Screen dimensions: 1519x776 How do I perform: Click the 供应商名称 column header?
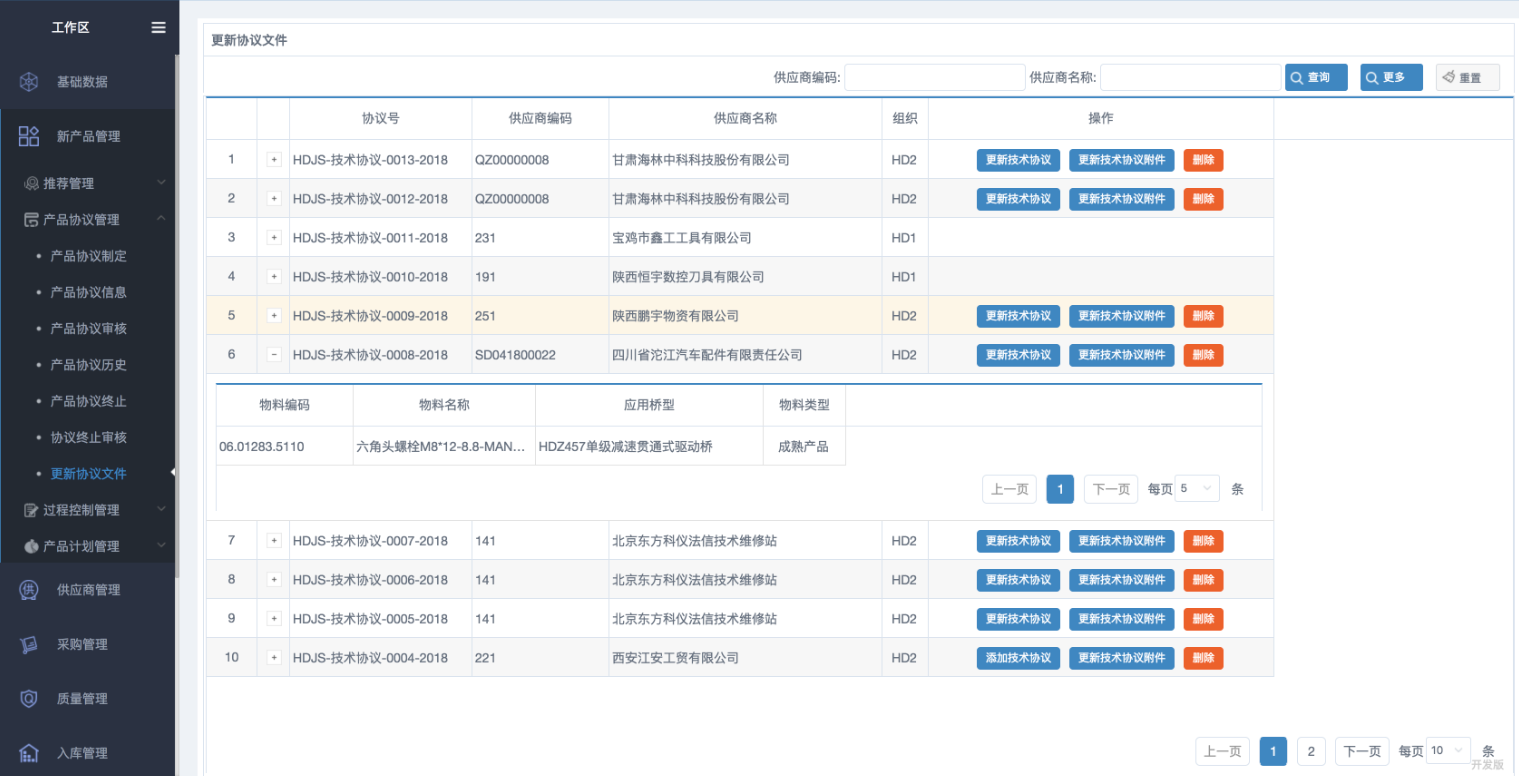[x=745, y=118]
